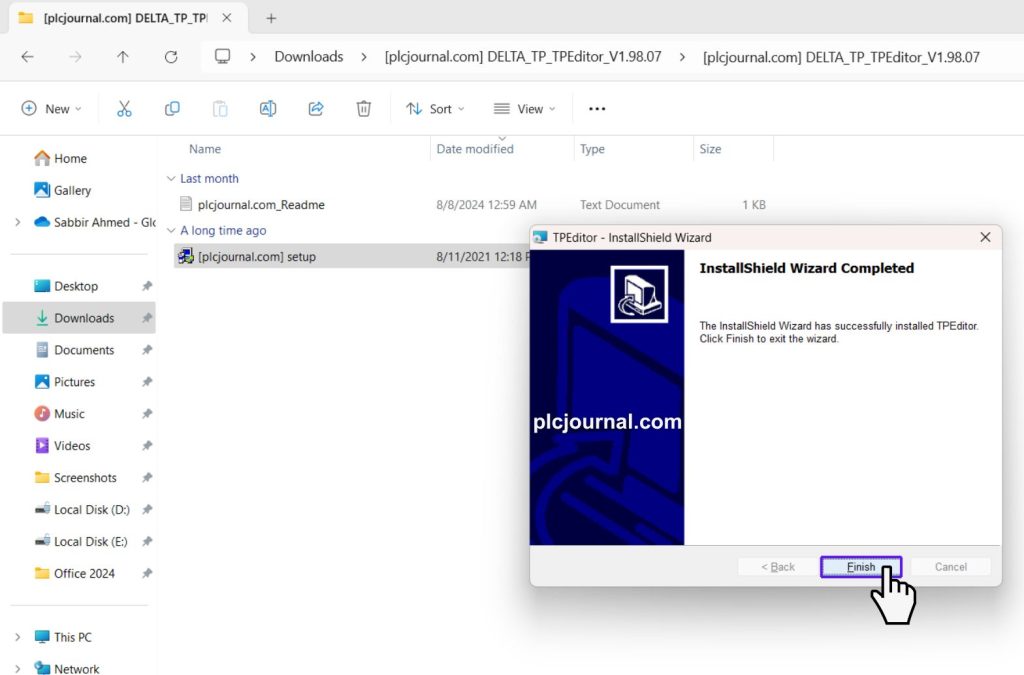Click the Cut scissors icon

pyautogui.click(x=124, y=109)
